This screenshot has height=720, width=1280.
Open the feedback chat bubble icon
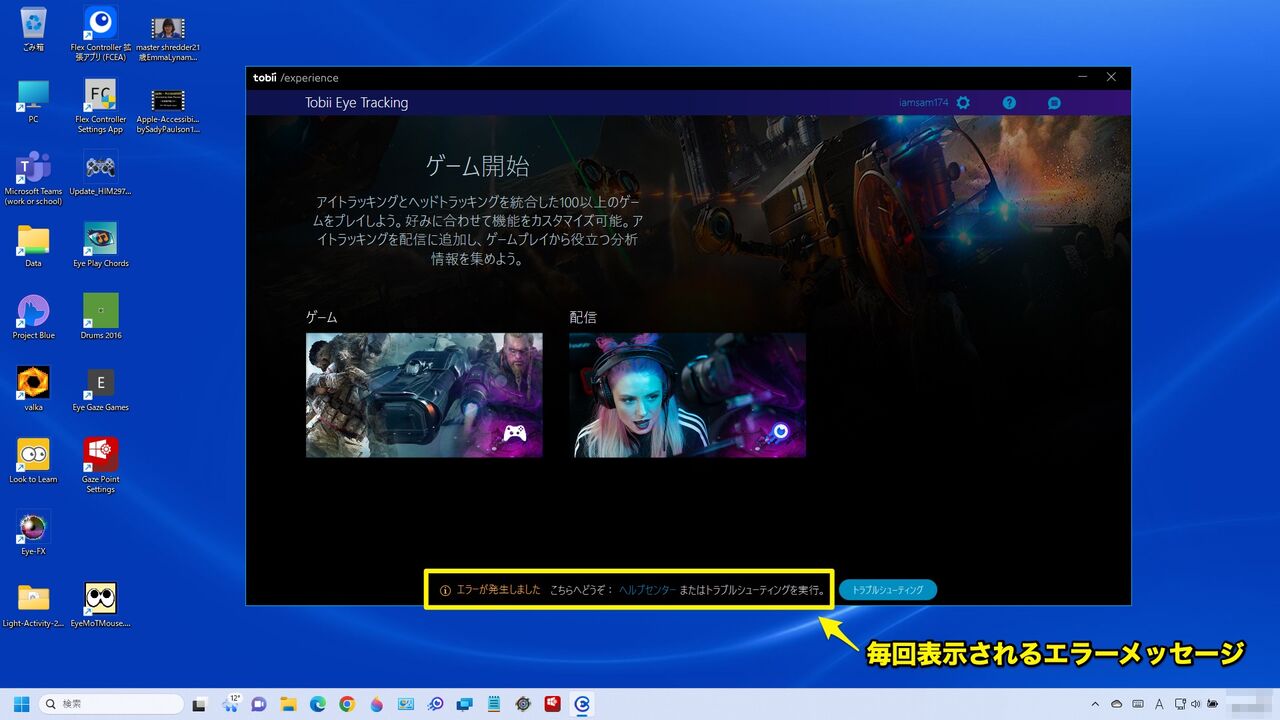click(1054, 103)
